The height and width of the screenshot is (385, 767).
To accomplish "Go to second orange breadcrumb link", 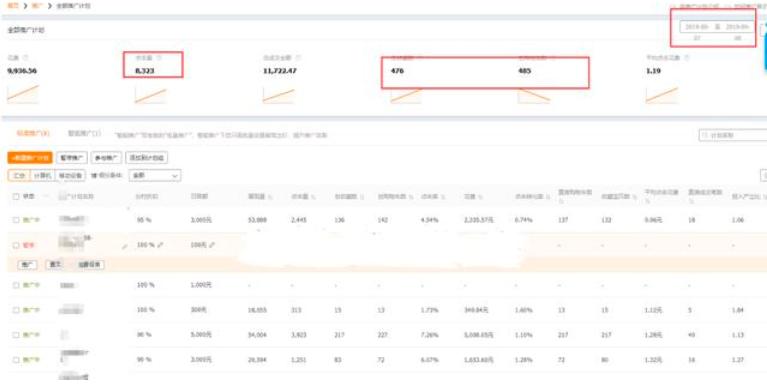I will (37, 6).
